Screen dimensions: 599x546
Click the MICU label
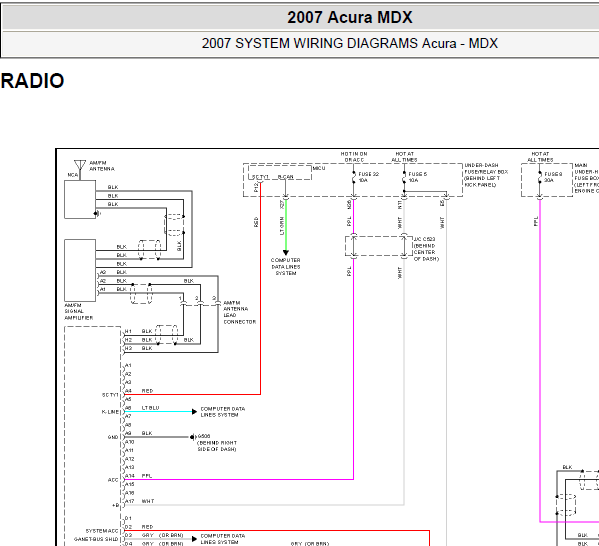point(319,168)
